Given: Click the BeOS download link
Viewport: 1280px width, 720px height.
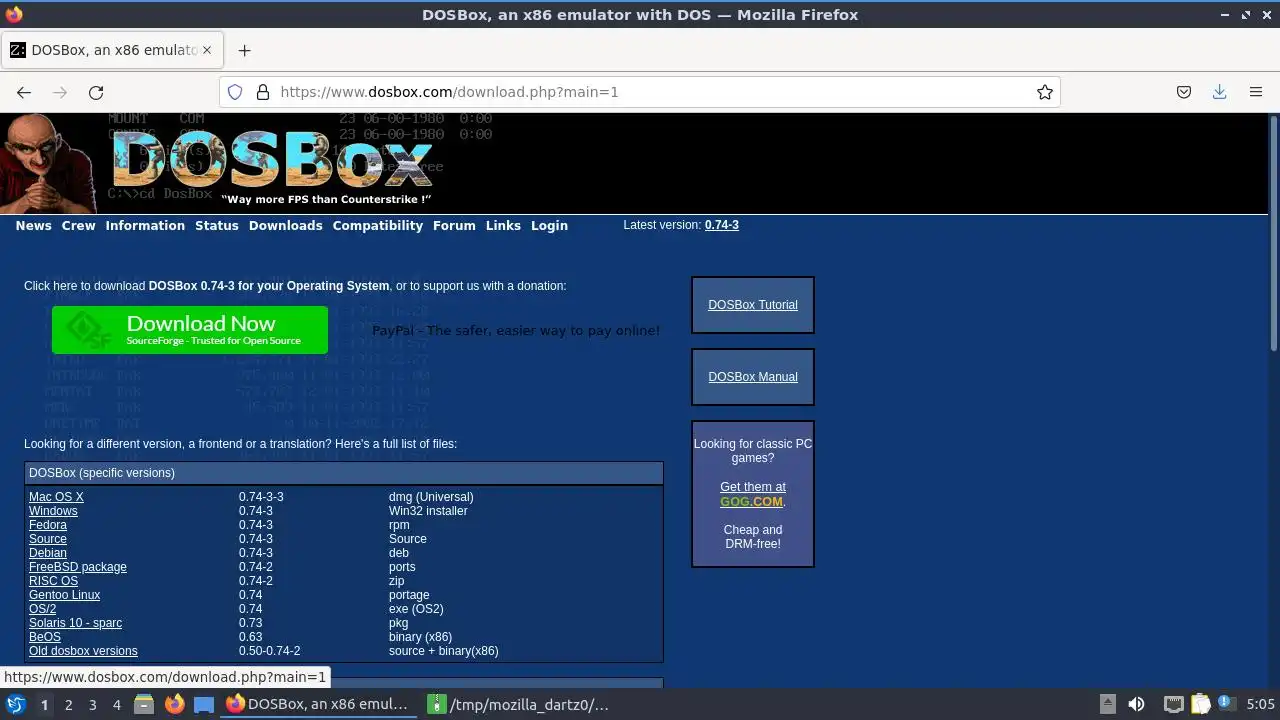Looking at the screenshot, I should click(x=45, y=637).
